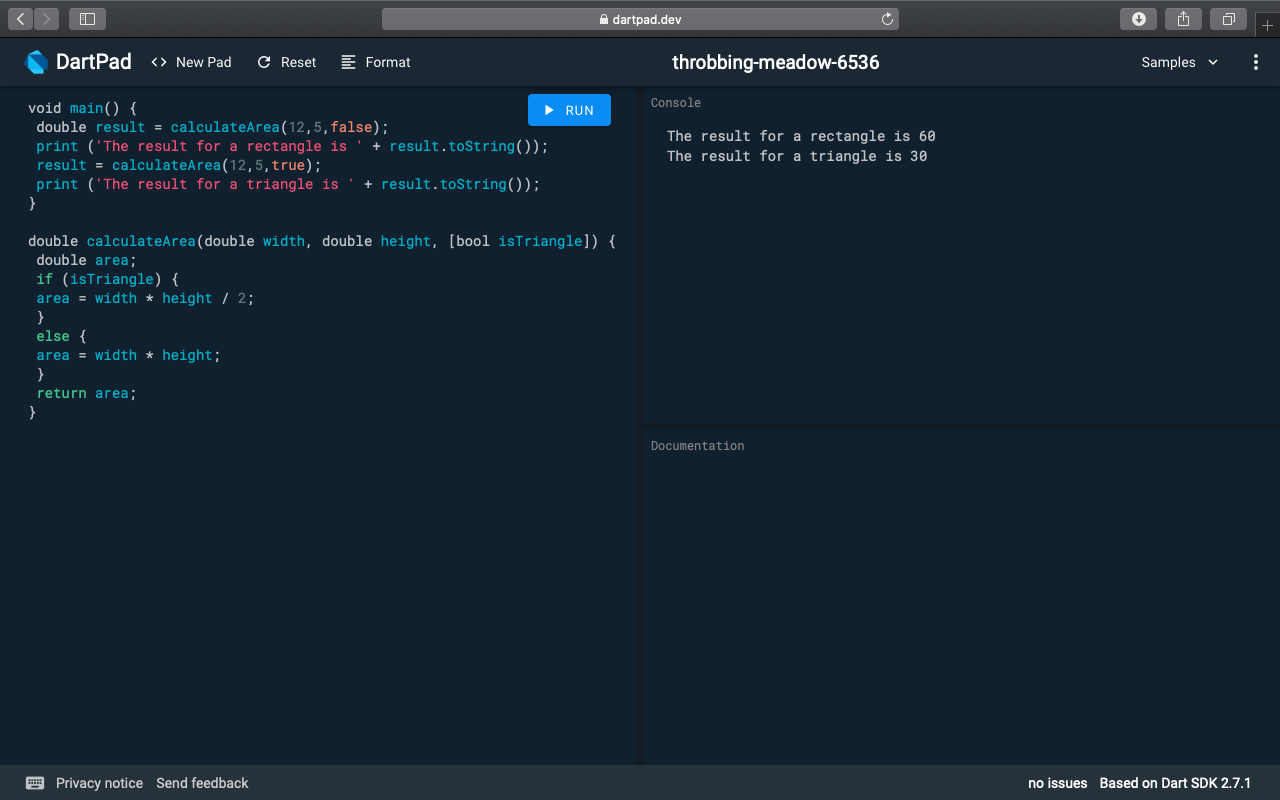Open the Safari share button
Image resolution: width=1280 pixels, height=800 pixels.
[1183, 19]
